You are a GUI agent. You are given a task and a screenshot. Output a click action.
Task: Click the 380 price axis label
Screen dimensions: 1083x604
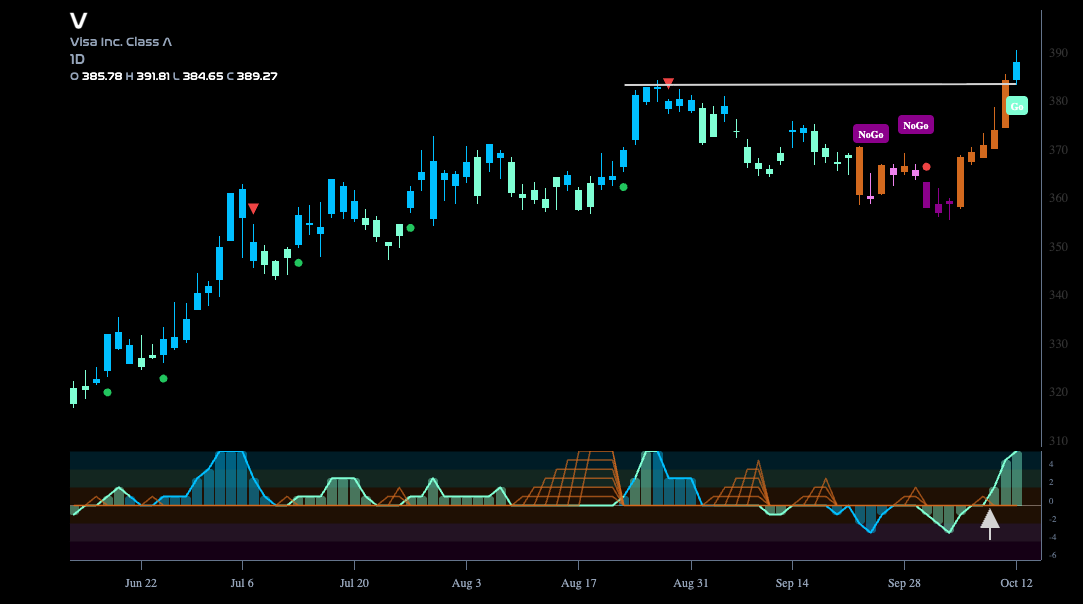1058,101
